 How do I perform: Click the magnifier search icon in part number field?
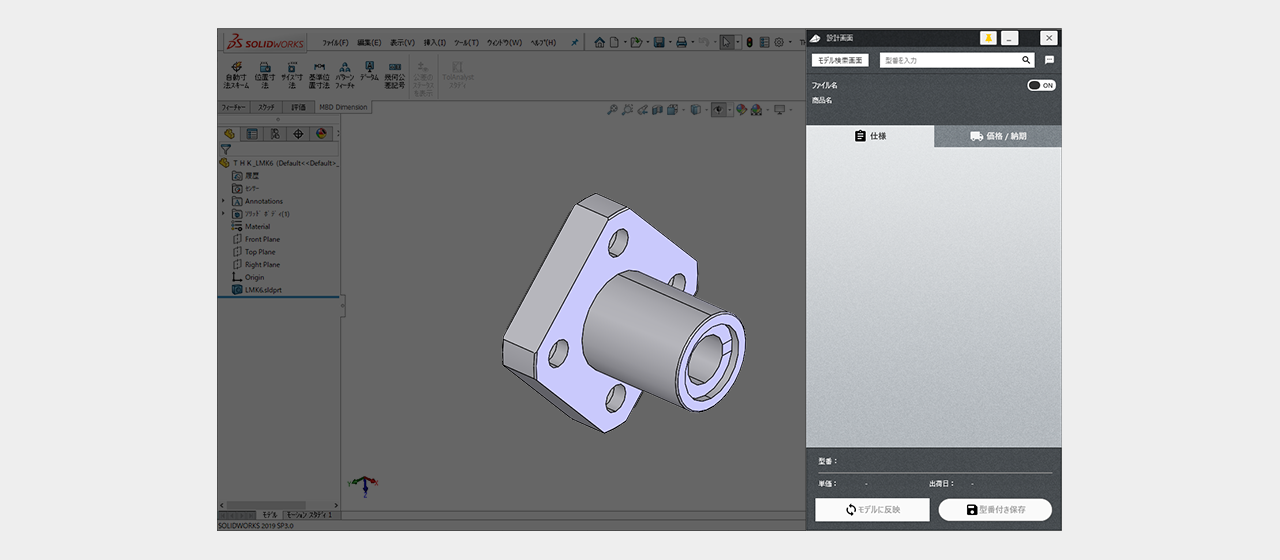pos(1026,61)
